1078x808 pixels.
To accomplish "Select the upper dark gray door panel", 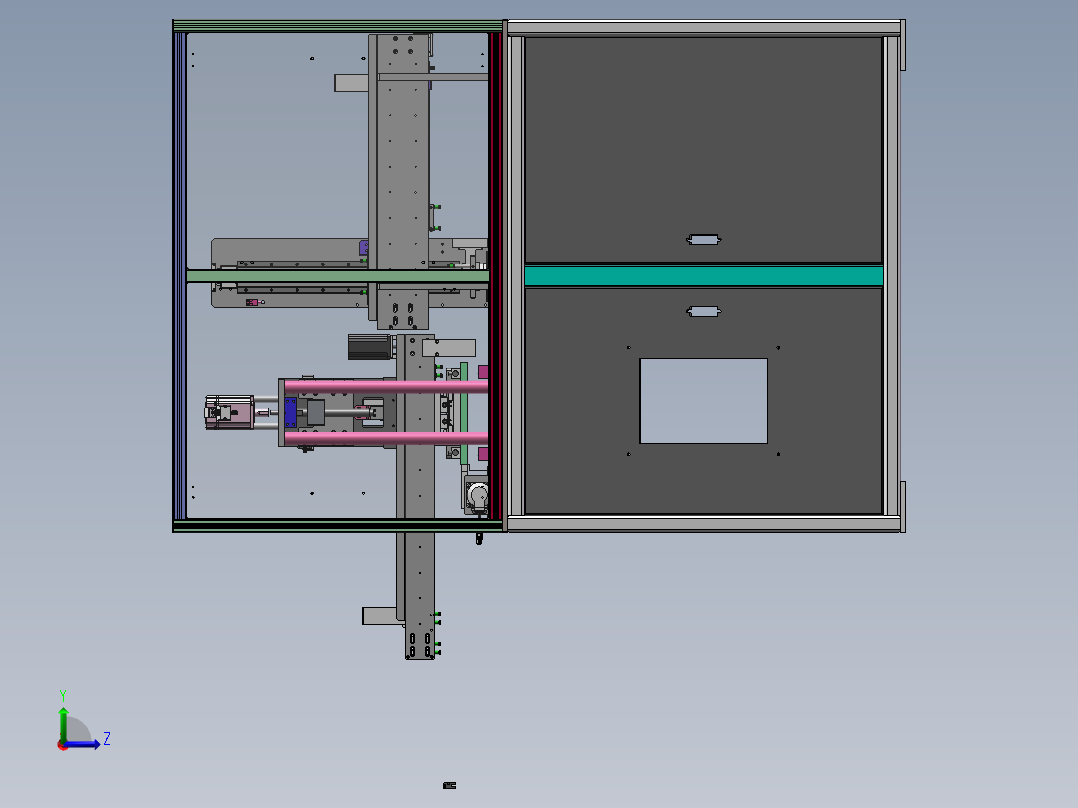I will tap(703, 149).
